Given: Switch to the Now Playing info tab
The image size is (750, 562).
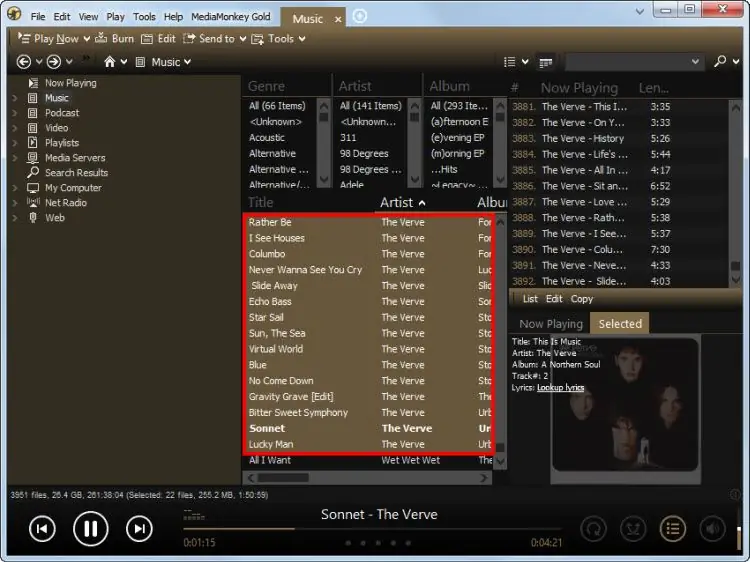Looking at the screenshot, I should (x=551, y=324).
